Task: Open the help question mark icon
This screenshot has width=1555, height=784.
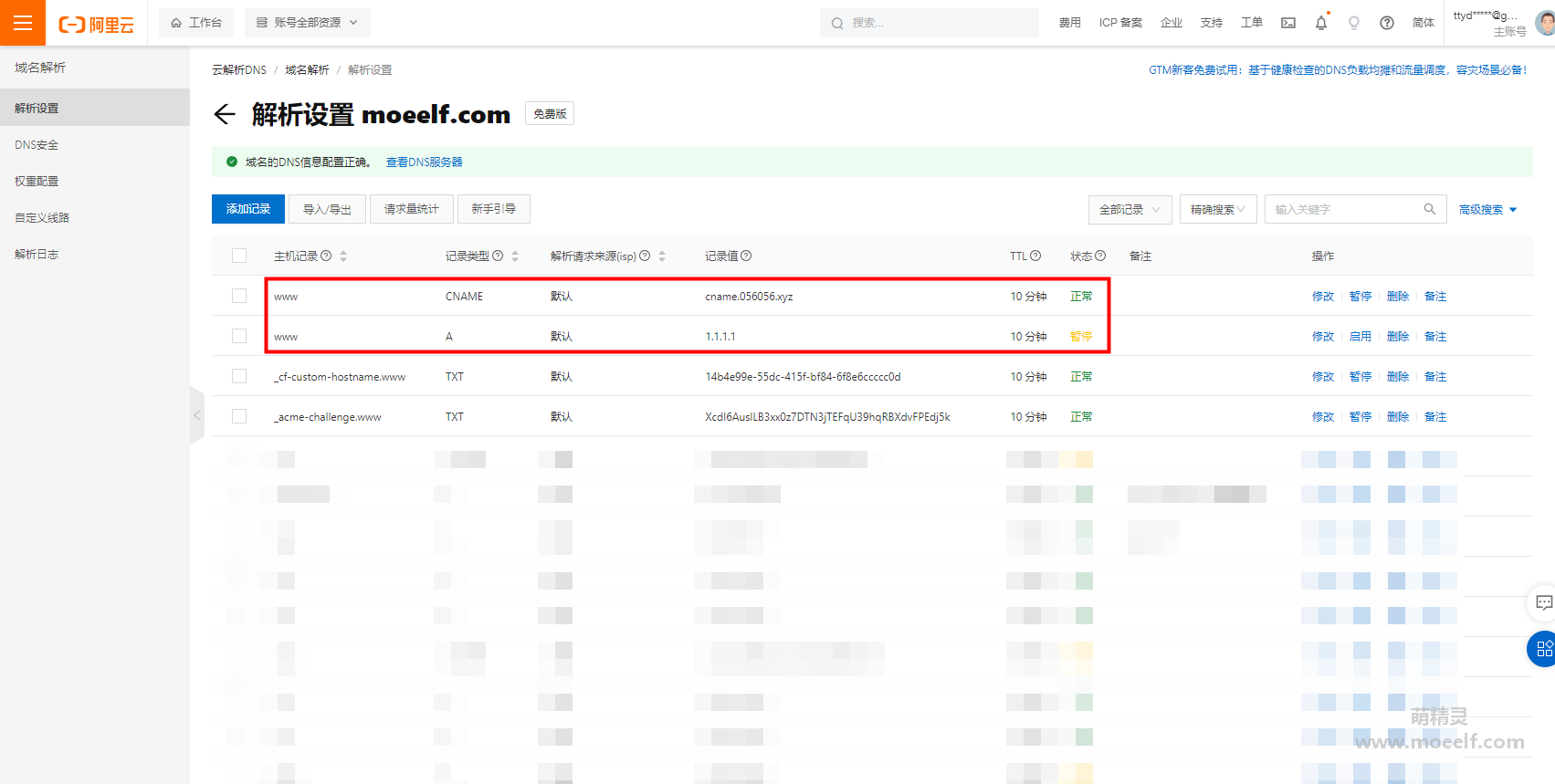Action: pyautogui.click(x=1387, y=23)
